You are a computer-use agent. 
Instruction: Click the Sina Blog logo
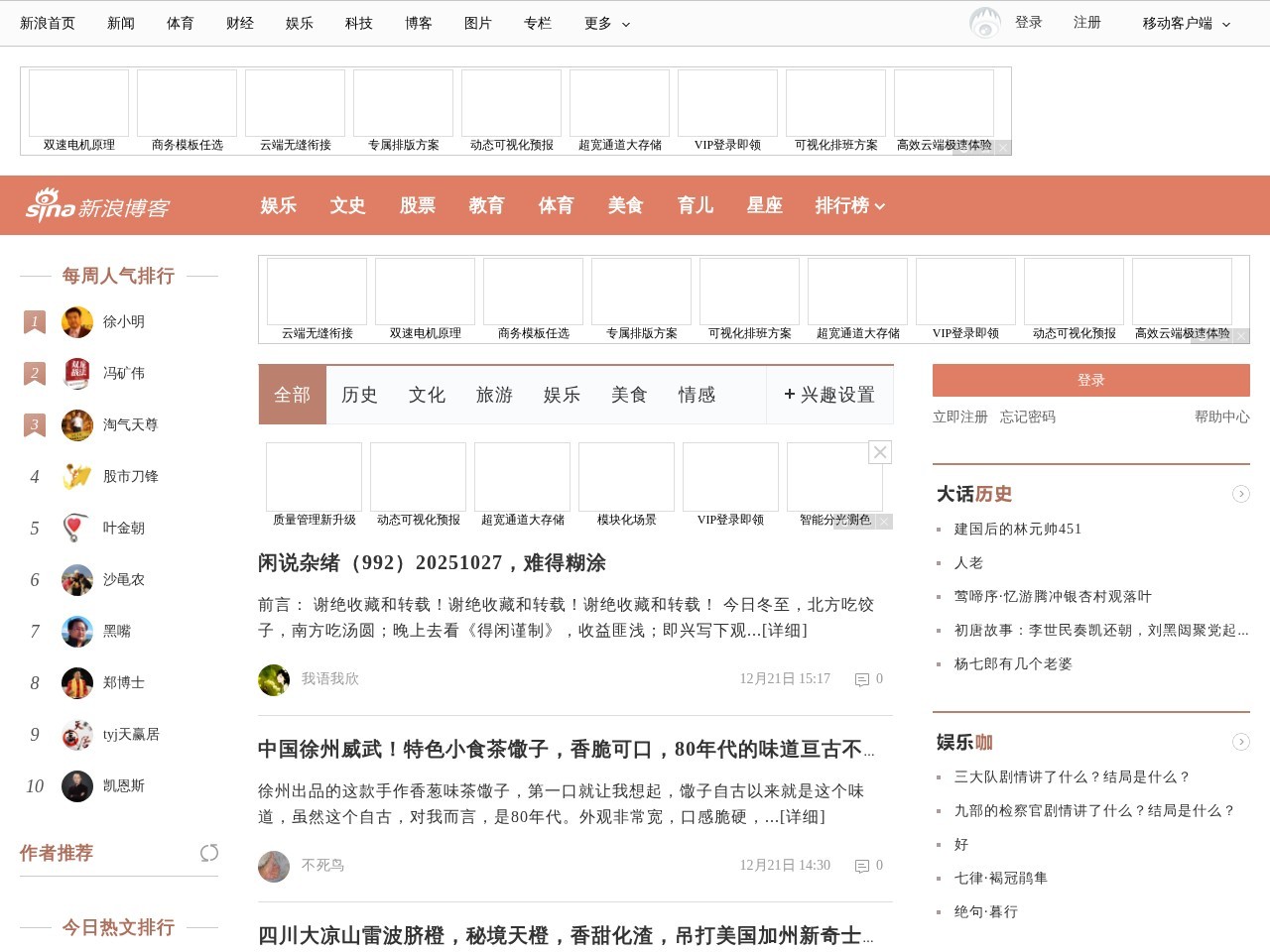[x=97, y=205]
